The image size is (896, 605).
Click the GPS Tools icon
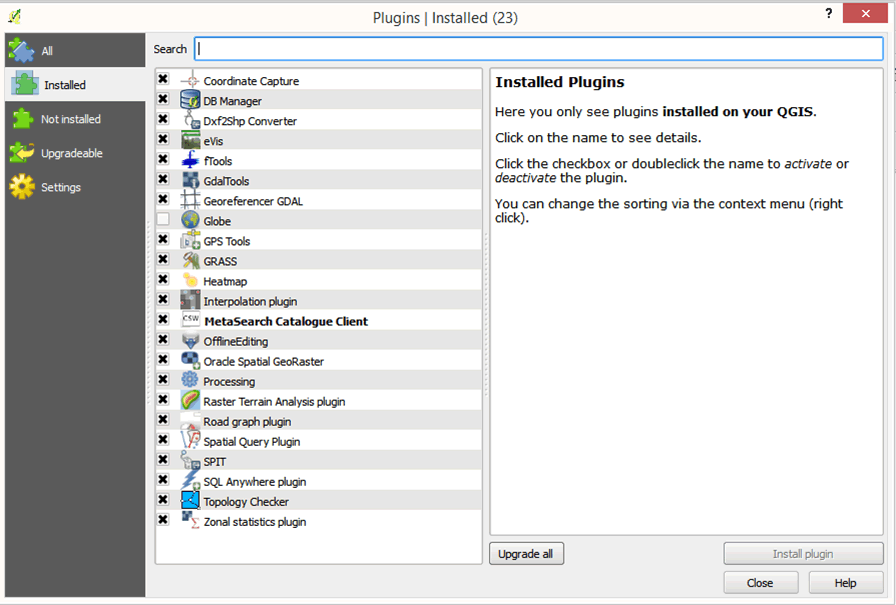(x=190, y=241)
